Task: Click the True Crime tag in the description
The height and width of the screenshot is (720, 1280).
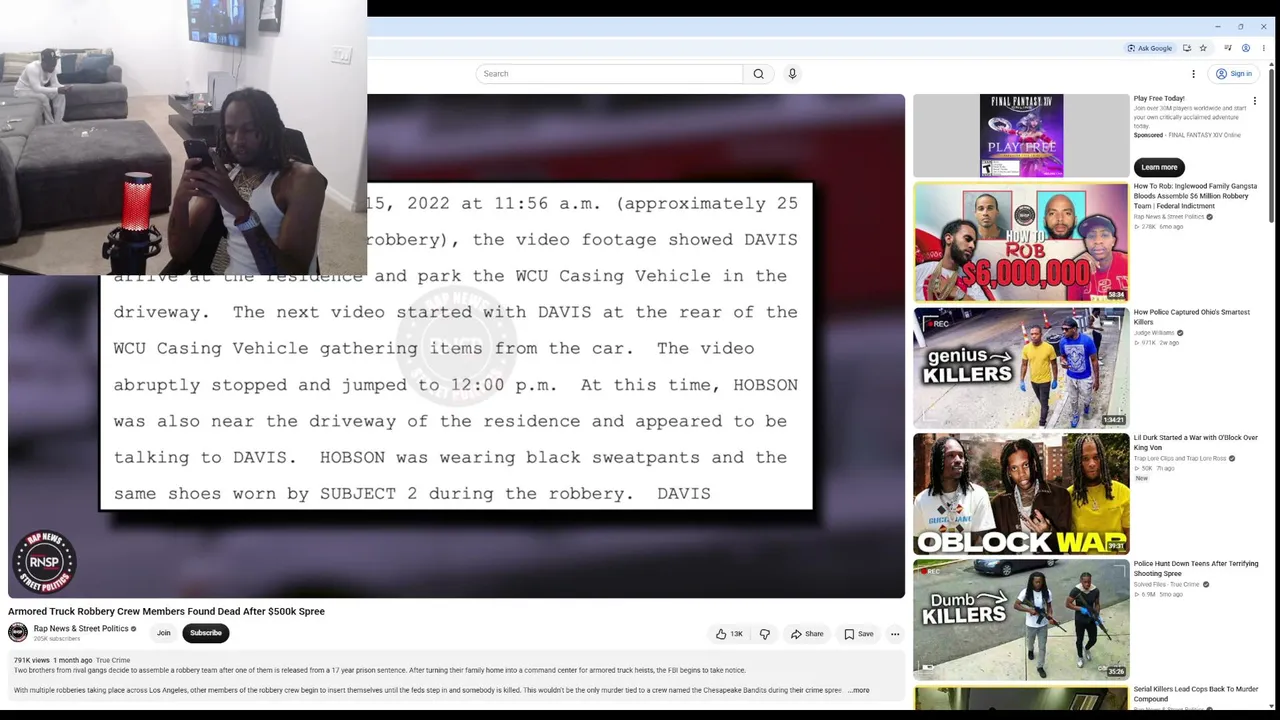Action: [113, 660]
